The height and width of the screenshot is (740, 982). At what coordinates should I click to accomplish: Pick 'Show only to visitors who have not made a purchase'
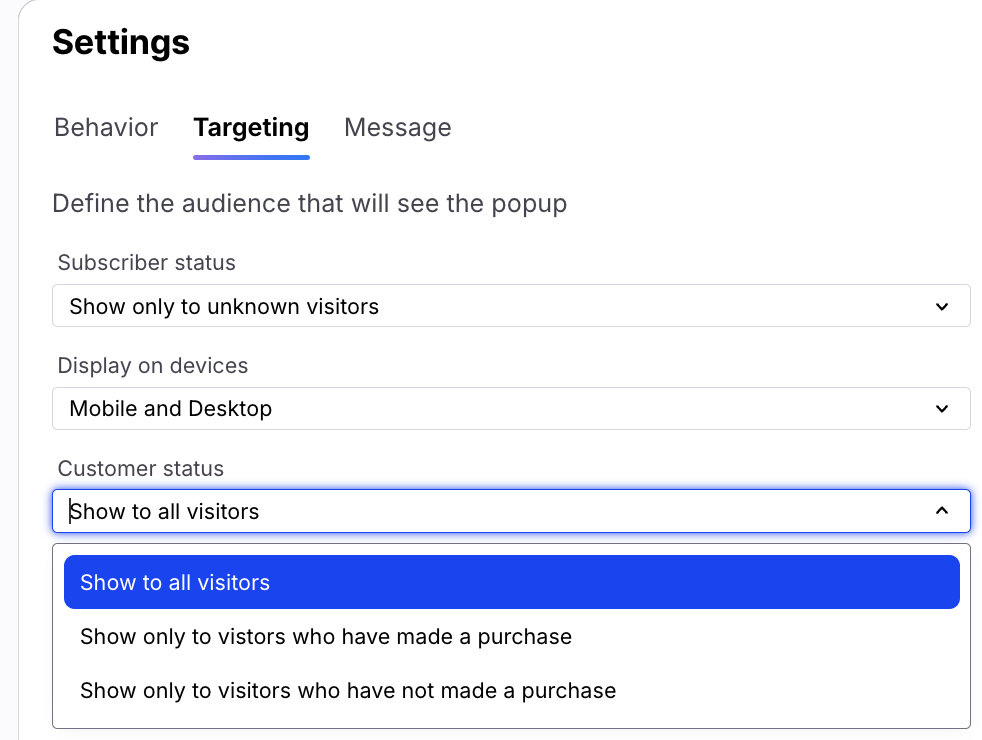pyautogui.click(x=348, y=691)
